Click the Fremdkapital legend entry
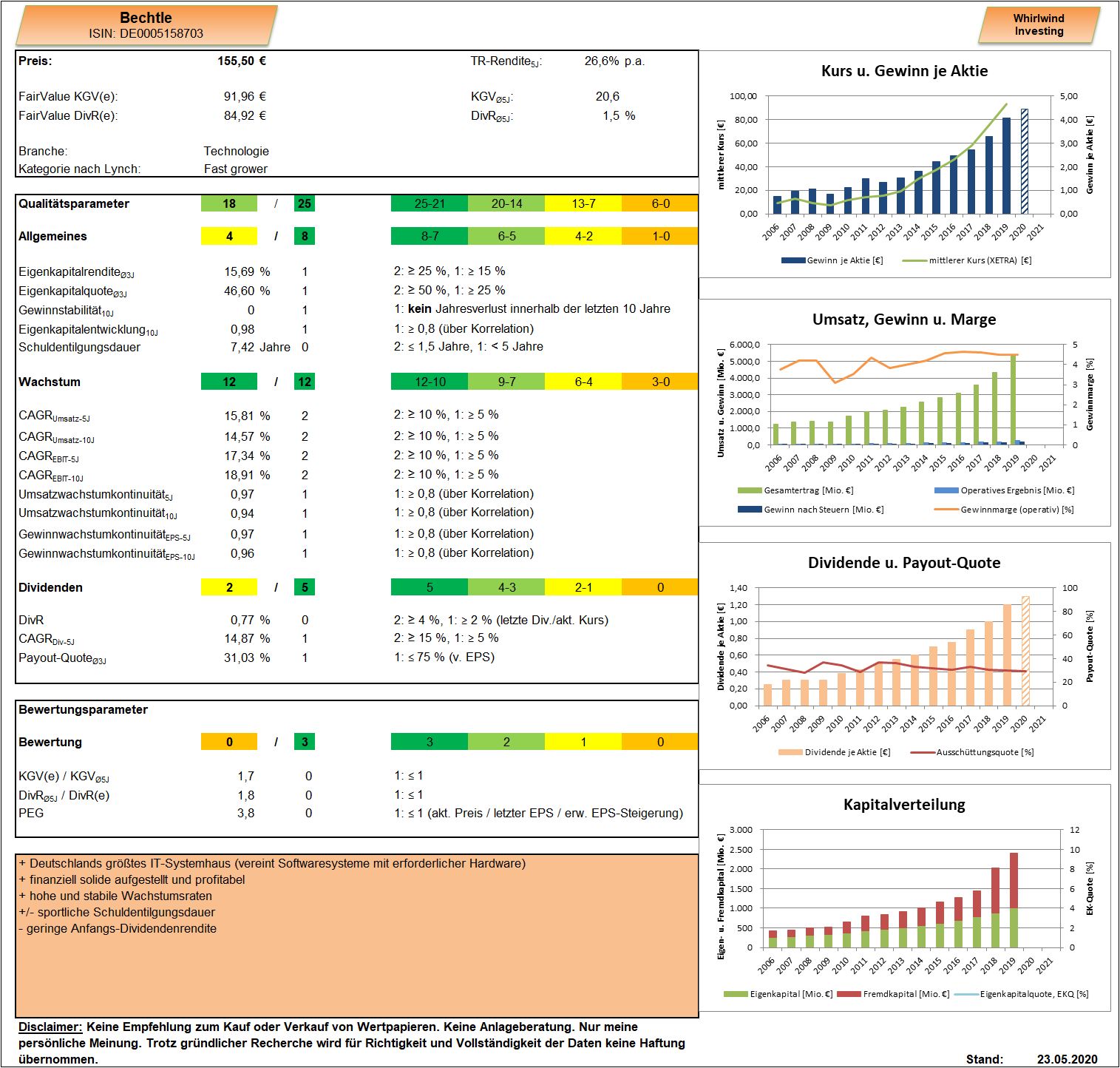This screenshot has width=1120, height=1068. coord(894,994)
